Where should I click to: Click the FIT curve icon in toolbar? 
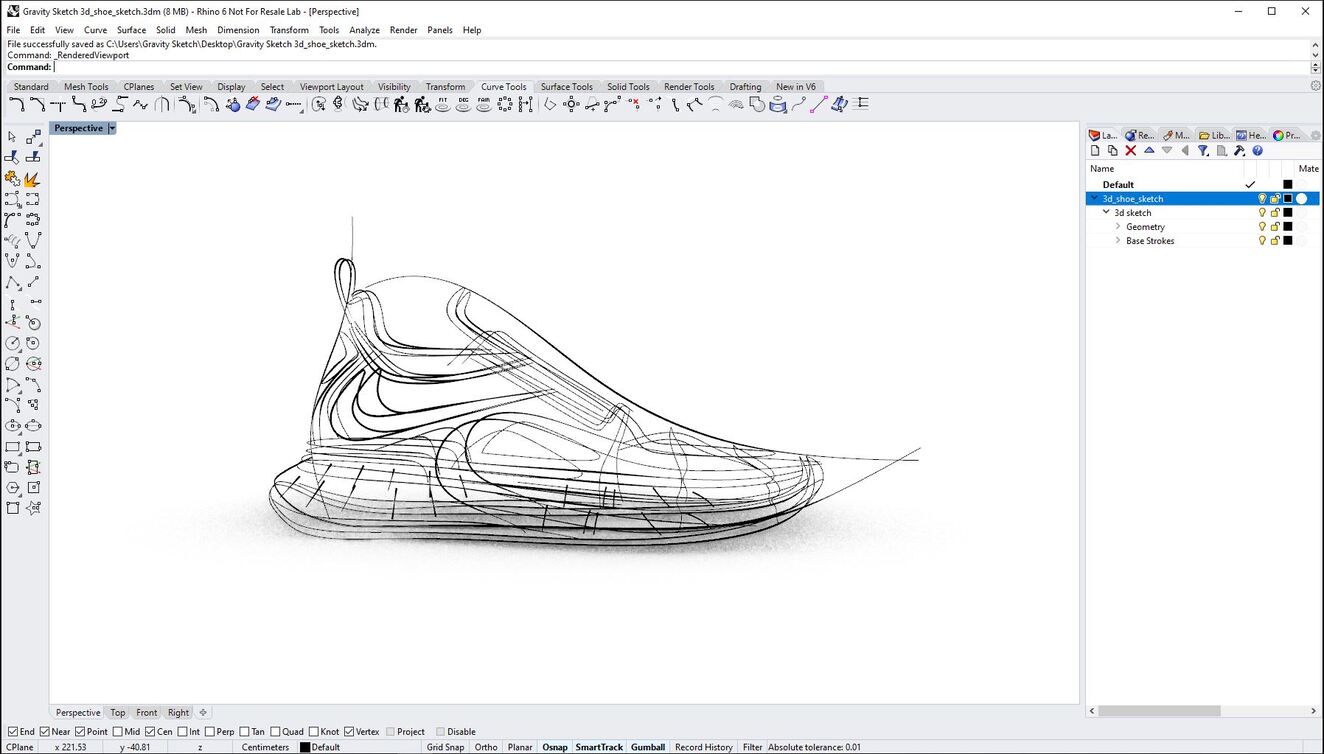pyautogui.click(x=443, y=104)
